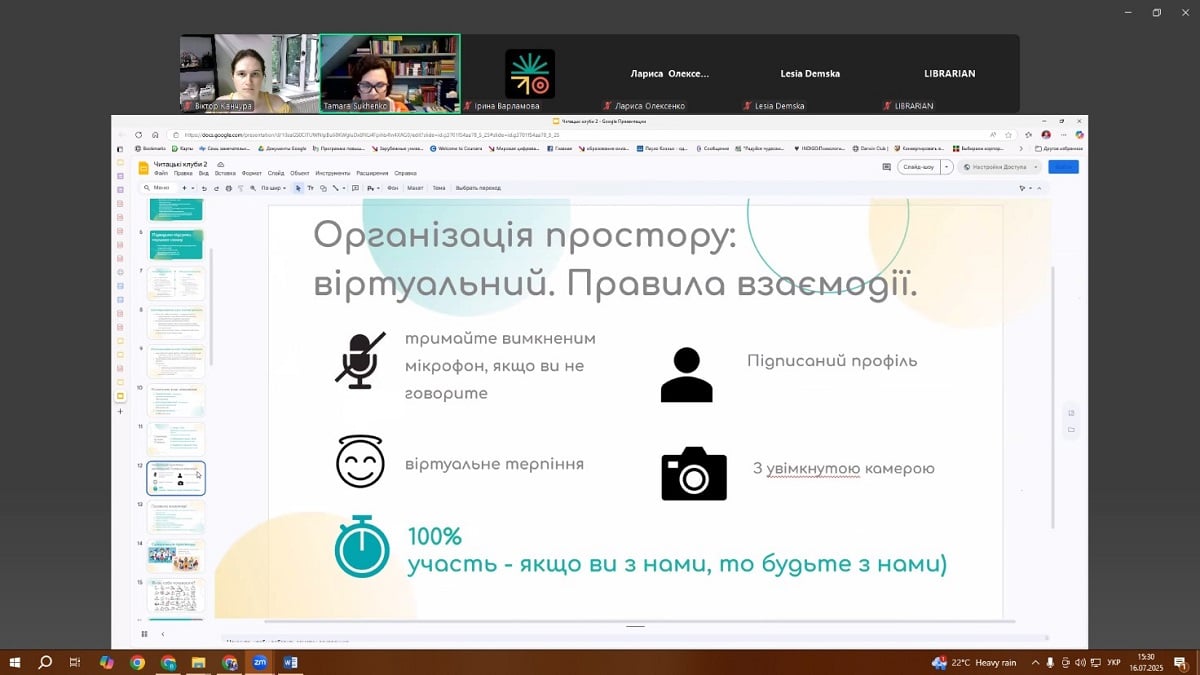
Task: Open the new slide layout dropdown arrow
Action: (x=193, y=188)
